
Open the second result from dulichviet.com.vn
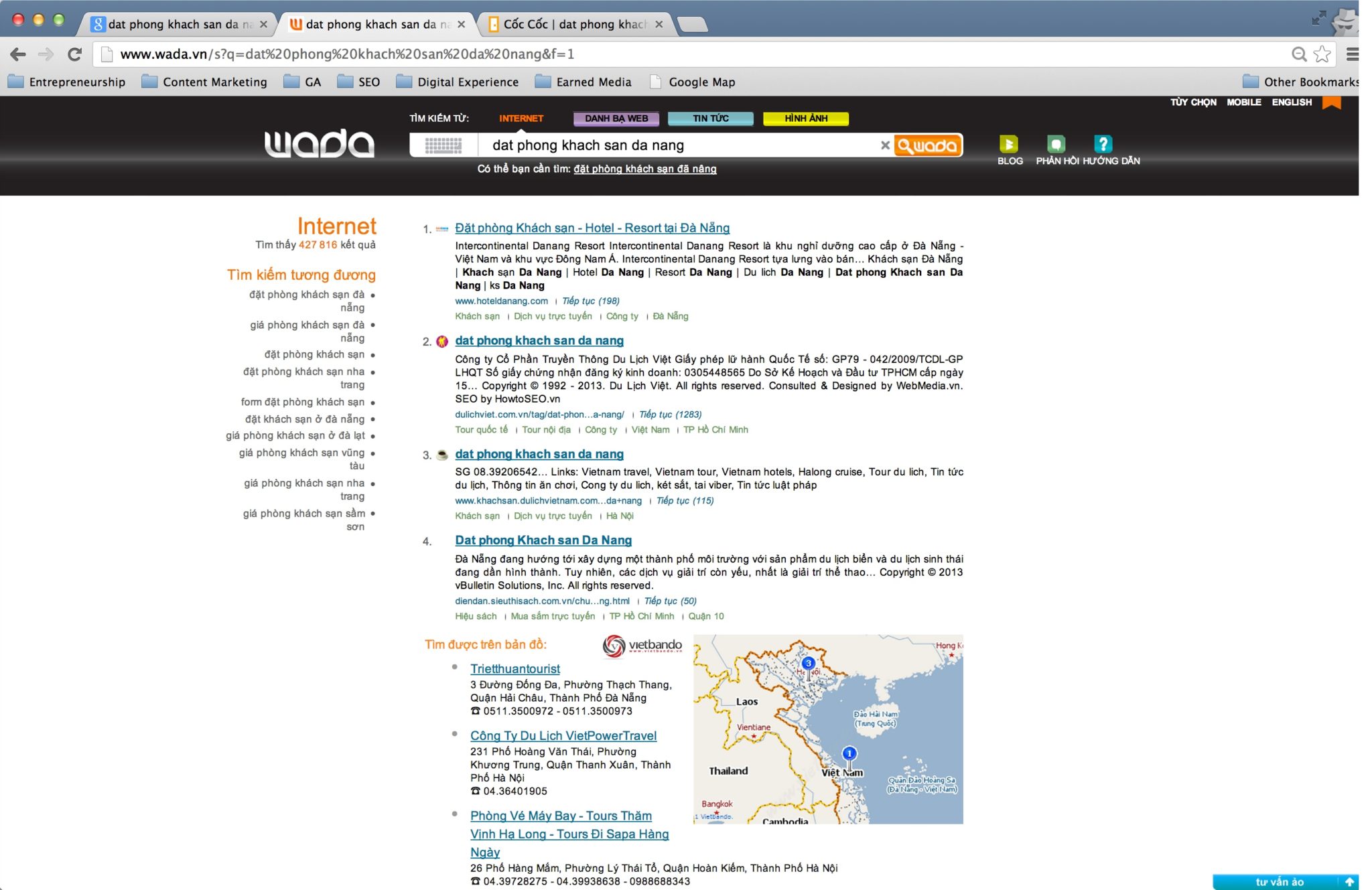point(539,340)
